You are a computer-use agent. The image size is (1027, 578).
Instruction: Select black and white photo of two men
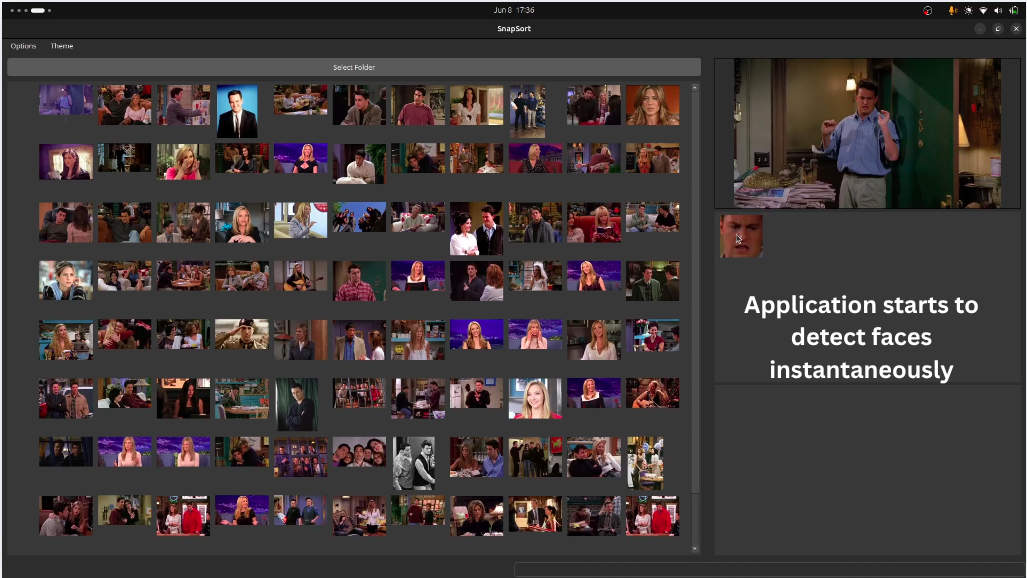(414, 463)
